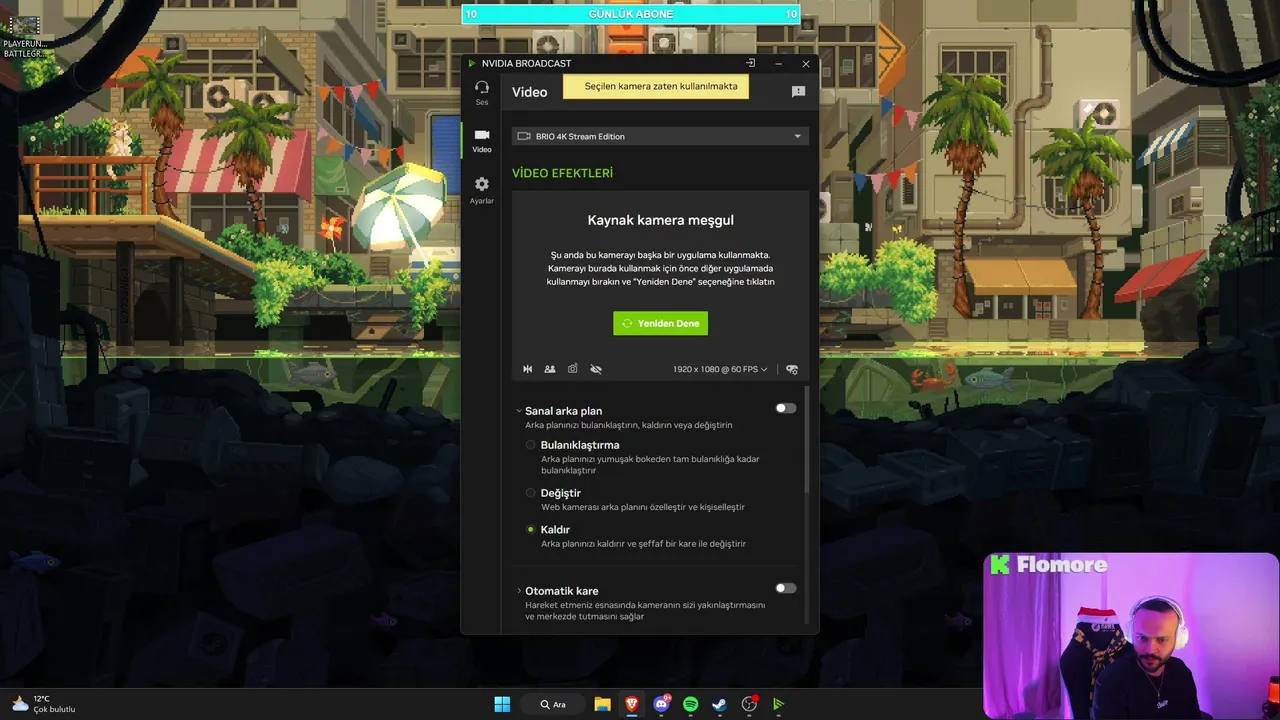
Task: Open Ayarlar settings gear
Action: point(482,190)
